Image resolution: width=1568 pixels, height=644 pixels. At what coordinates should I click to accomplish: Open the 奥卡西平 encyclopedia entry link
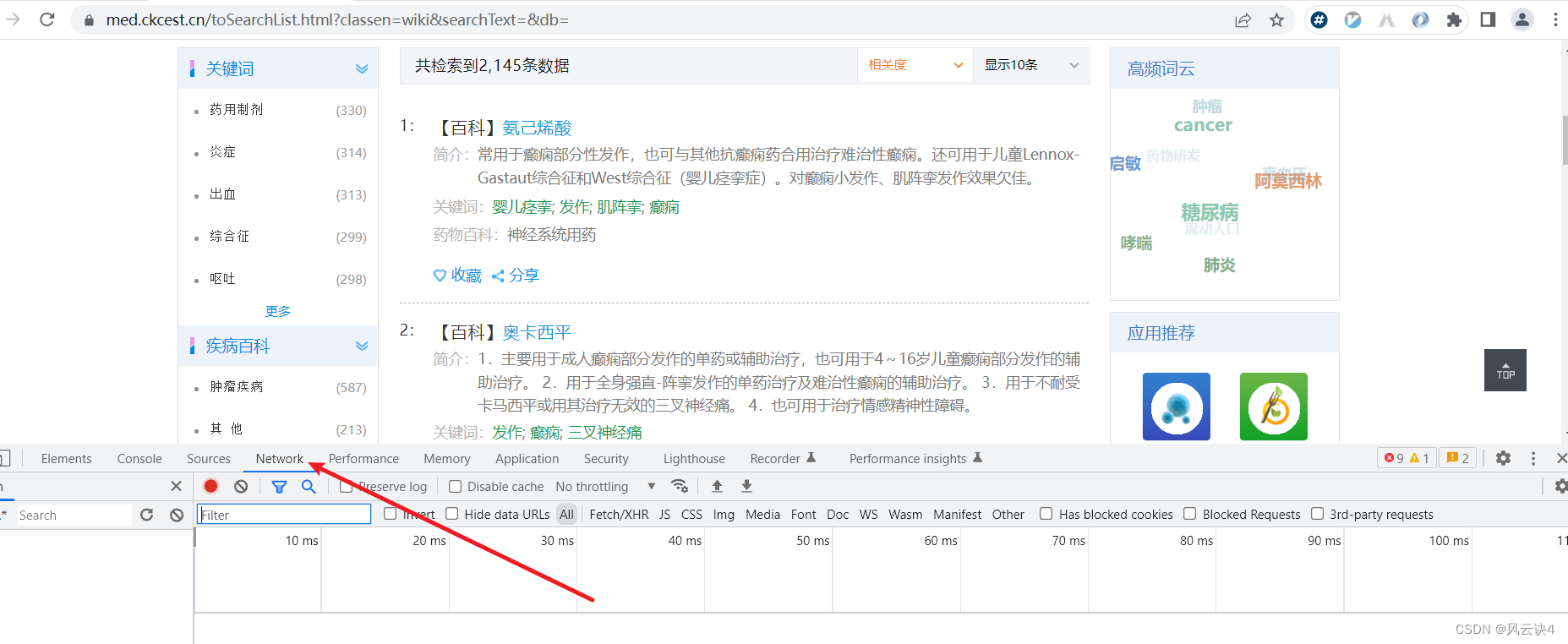click(x=537, y=332)
